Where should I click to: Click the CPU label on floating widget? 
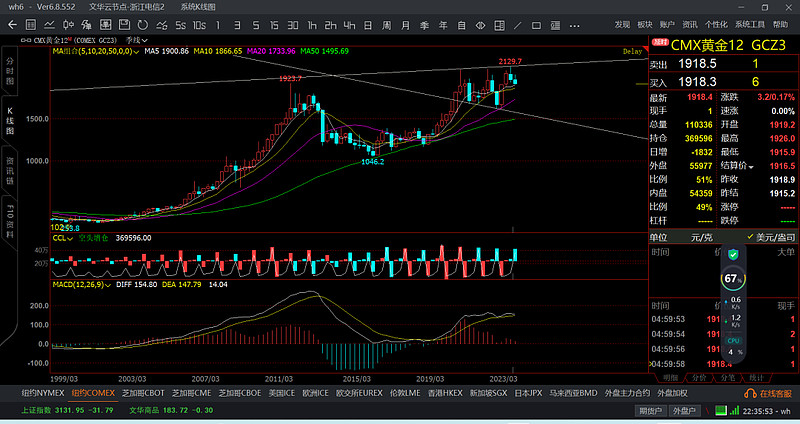coord(733,340)
